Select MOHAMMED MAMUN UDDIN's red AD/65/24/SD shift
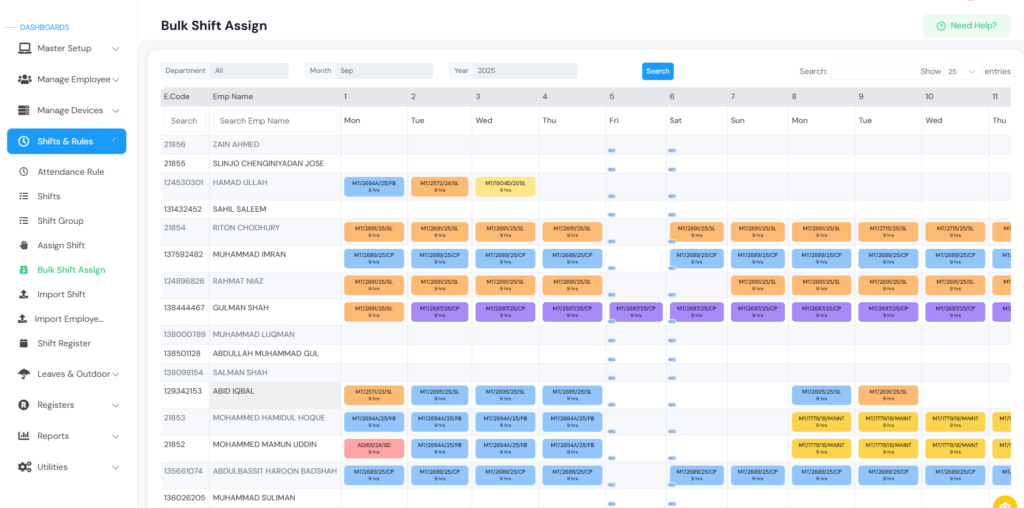 pyautogui.click(x=374, y=449)
